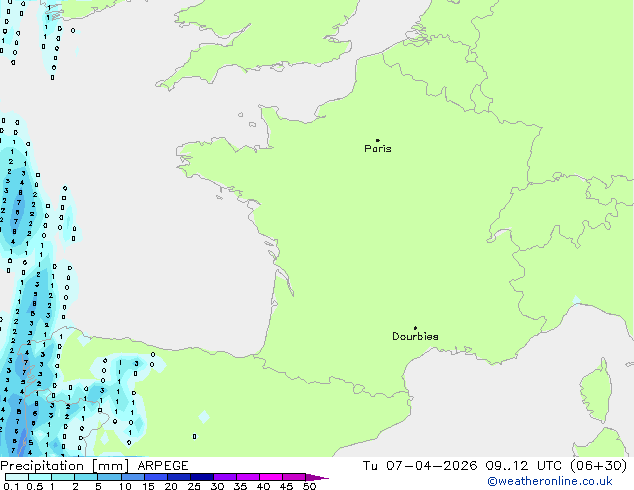
Task: Select the 40–45 mm magenta legend swatch
Action: 271,477
